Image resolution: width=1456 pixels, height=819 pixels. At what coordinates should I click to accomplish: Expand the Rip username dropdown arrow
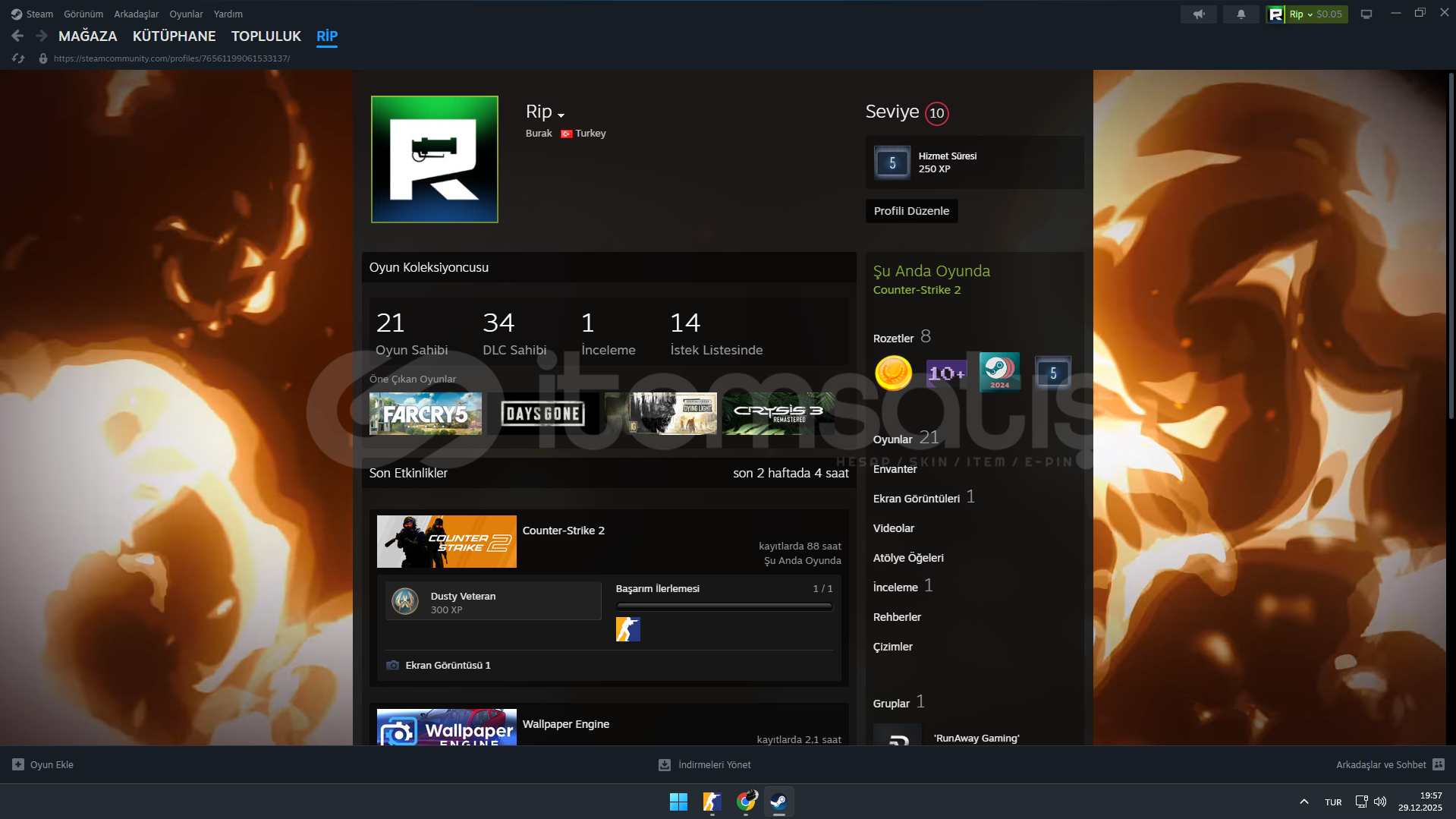coord(561,115)
